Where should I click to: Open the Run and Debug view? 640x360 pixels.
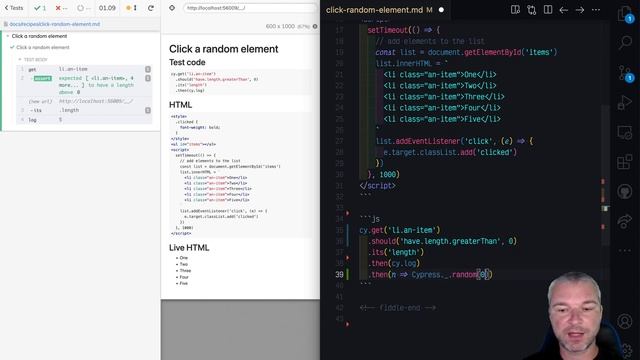pos(625,102)
